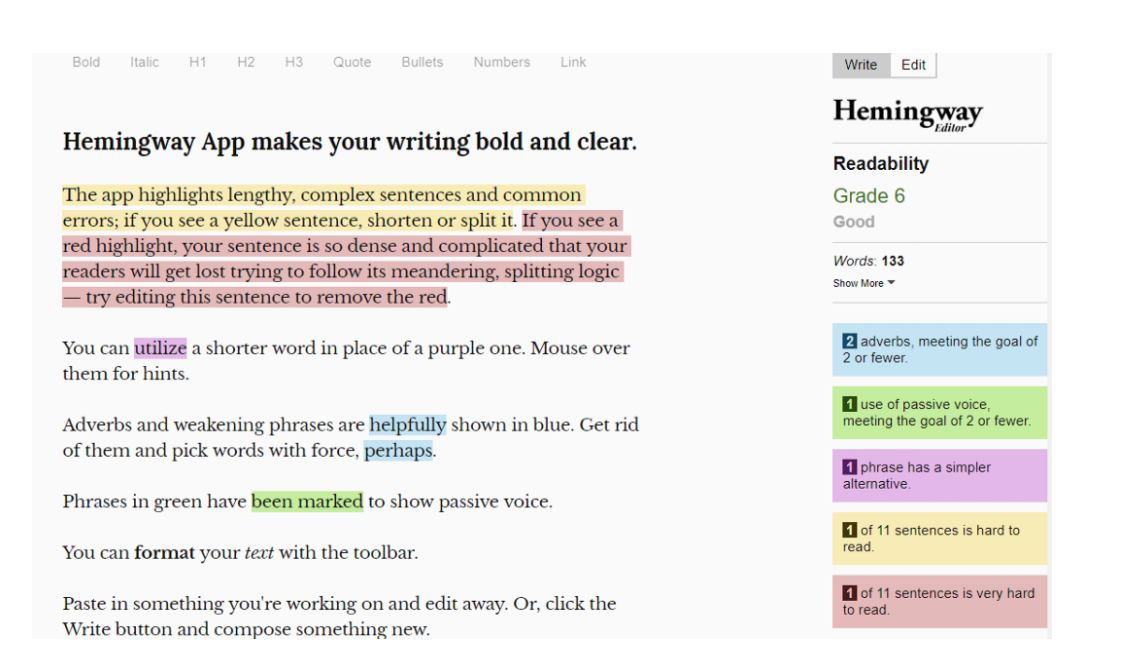Apply H3 heading style
Screen dimensions: 1130x671
[x=293, y=62]
